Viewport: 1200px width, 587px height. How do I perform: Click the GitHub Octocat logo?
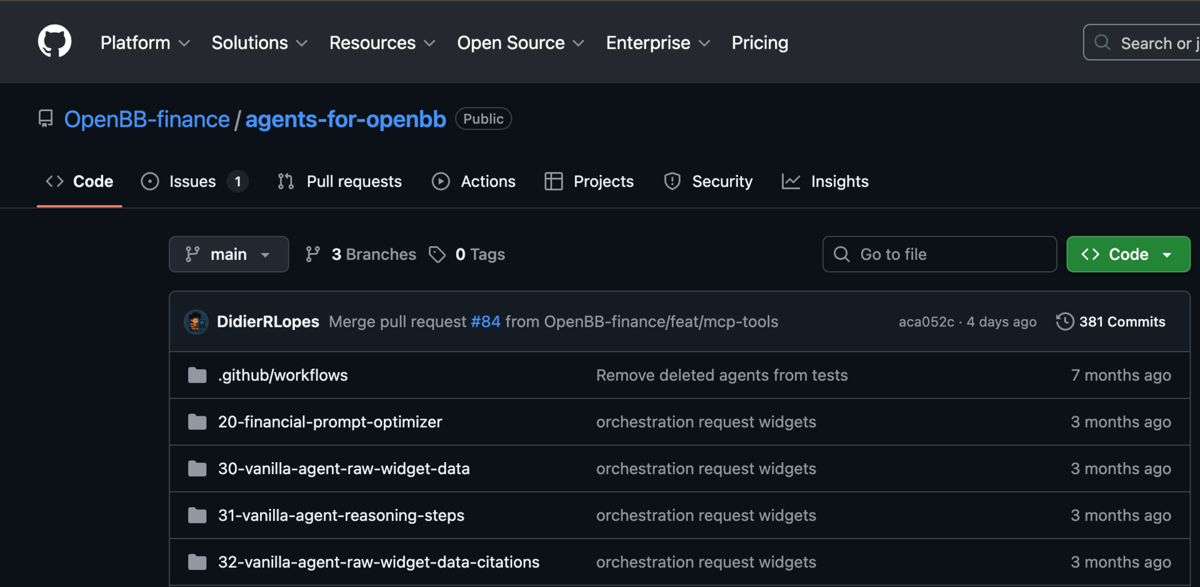click(54, 42)
